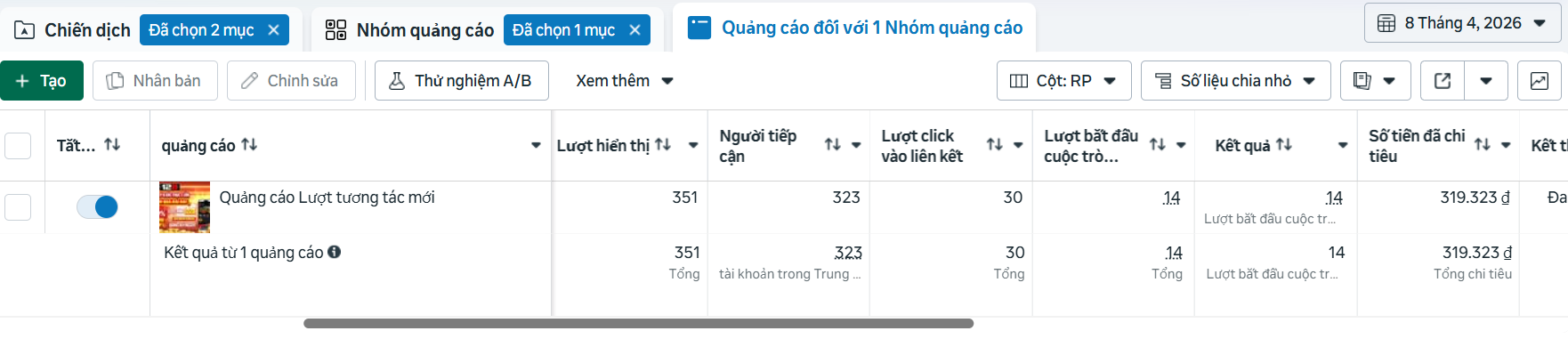1568x339 pixels.
Task: Click the export/share icon button
Action: pos(1443,81)
